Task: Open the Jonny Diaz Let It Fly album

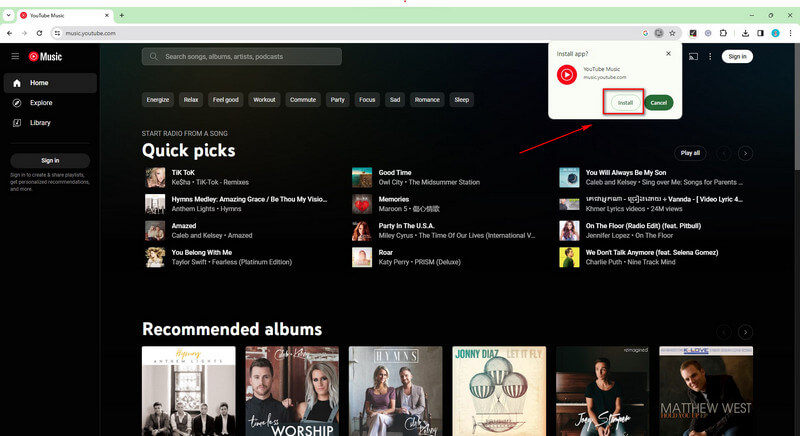Action: click(x=499, y=391)
